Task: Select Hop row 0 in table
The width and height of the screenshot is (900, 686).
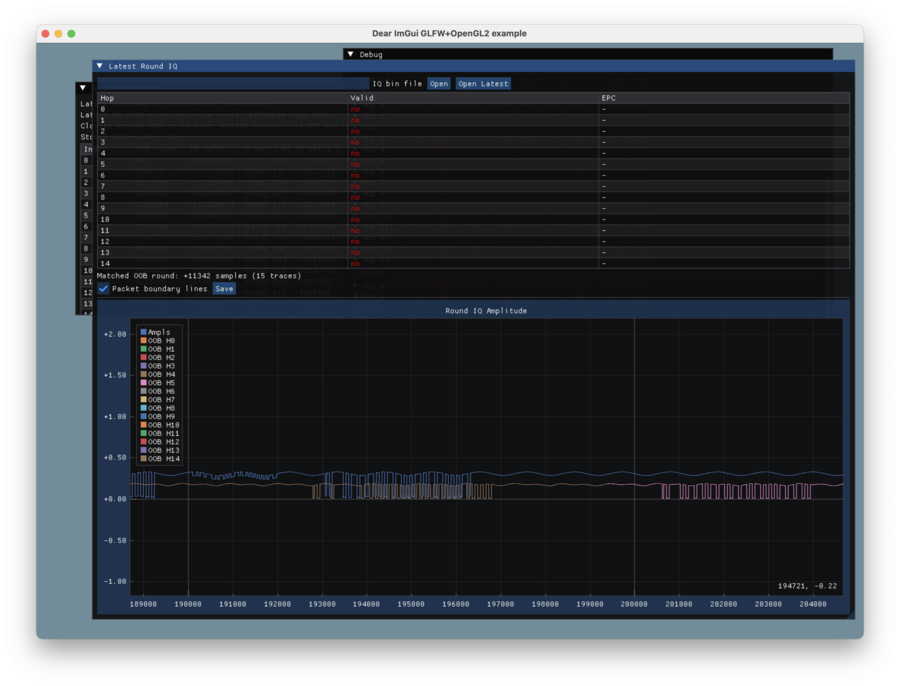Action: [x=473, y=109]
